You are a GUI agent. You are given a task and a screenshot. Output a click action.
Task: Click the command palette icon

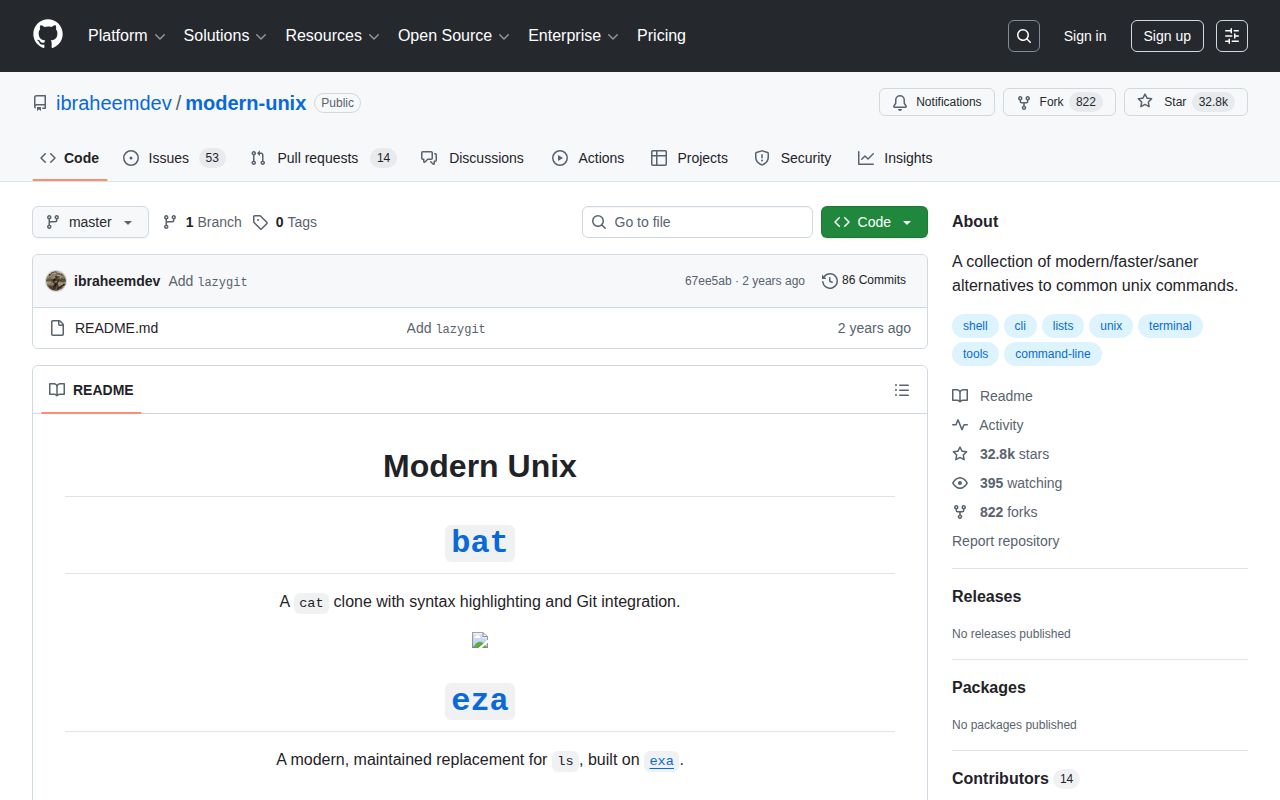(x=1231, y=36)
